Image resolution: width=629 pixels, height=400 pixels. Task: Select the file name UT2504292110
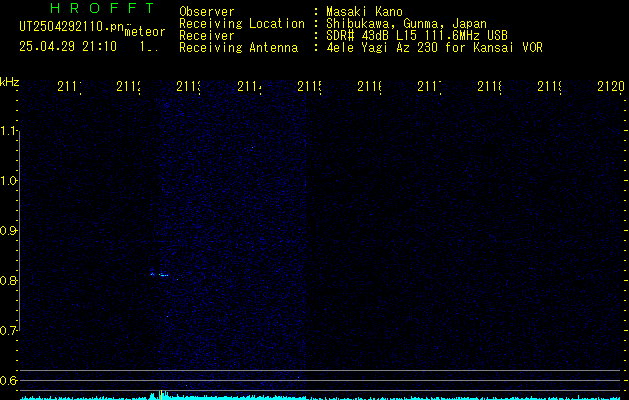[x=72, y=27]
